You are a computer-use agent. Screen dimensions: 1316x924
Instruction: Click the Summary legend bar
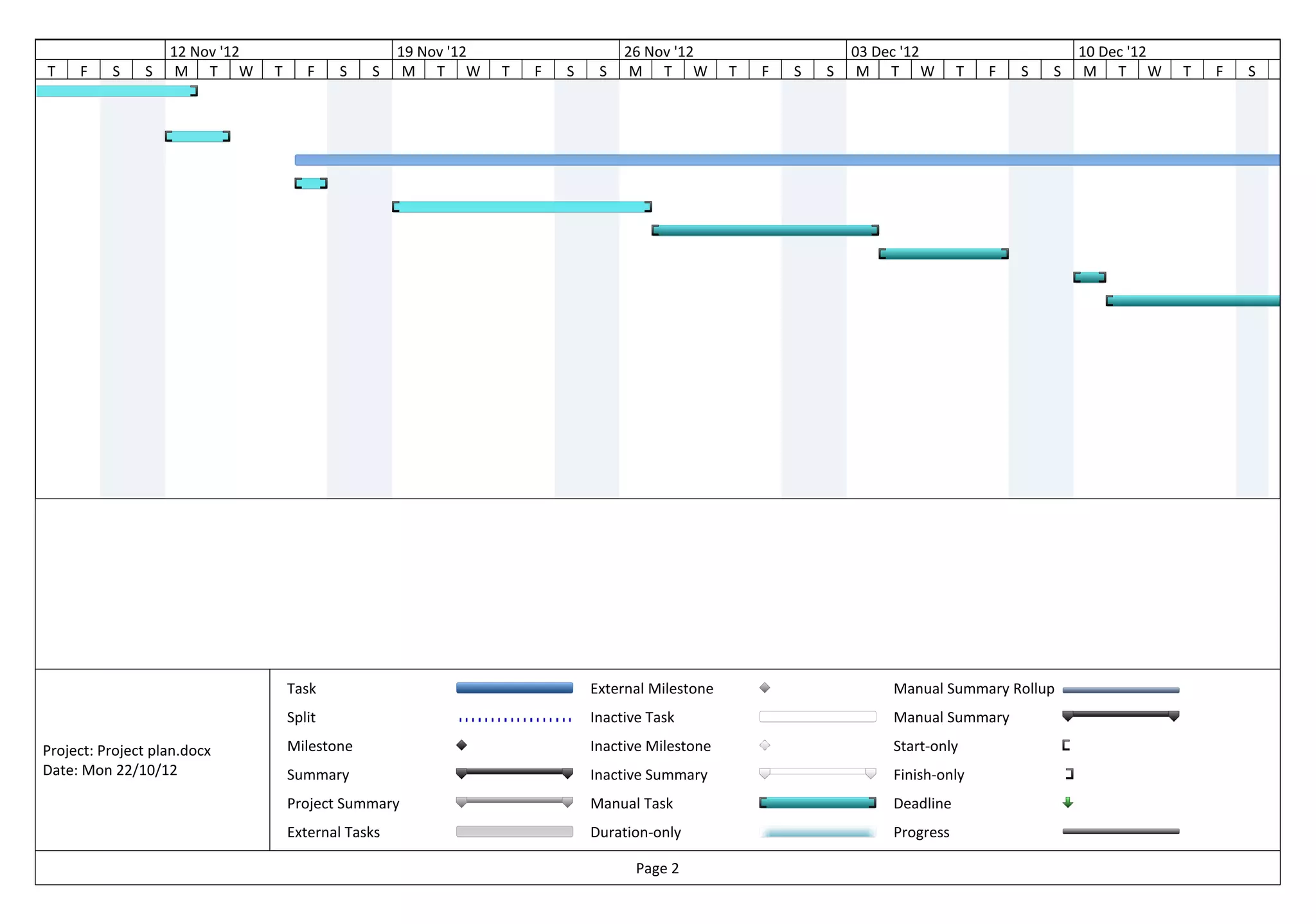click(514, 772)
